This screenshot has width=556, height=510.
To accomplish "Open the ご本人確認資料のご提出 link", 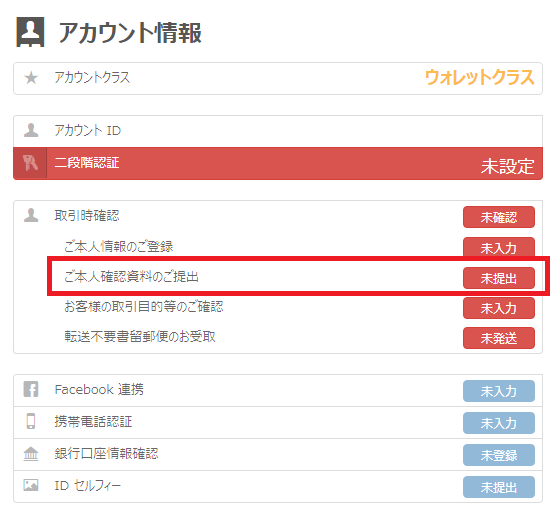I will click(131, 277).
